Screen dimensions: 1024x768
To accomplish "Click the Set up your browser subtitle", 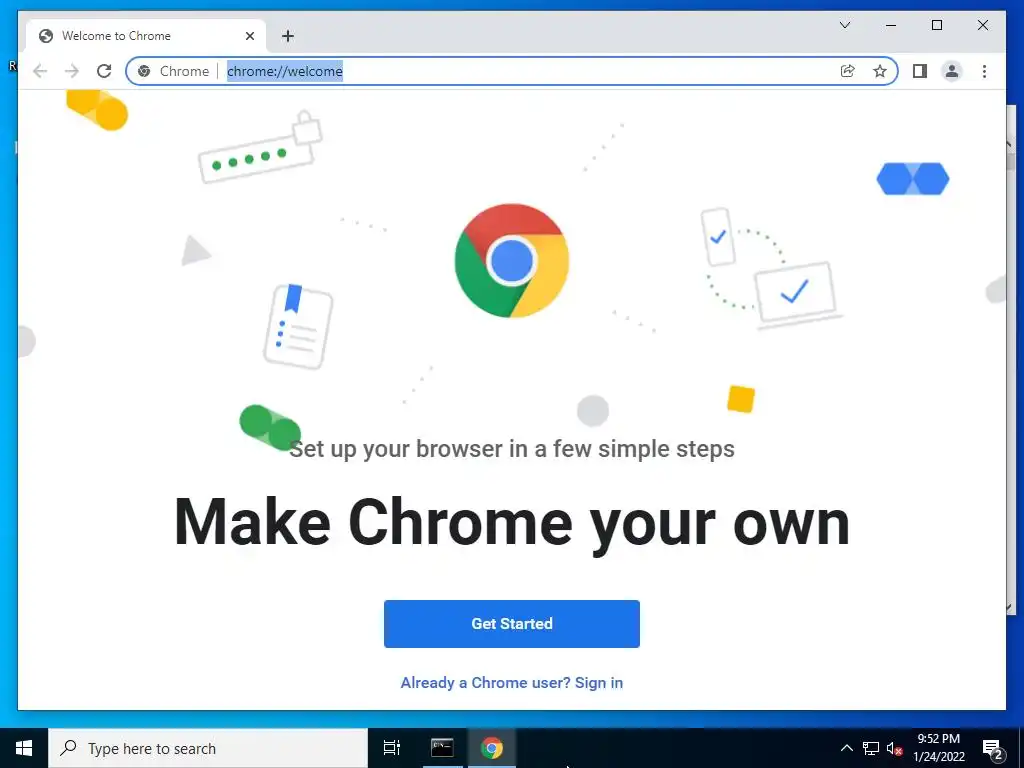I will [512, 449].
